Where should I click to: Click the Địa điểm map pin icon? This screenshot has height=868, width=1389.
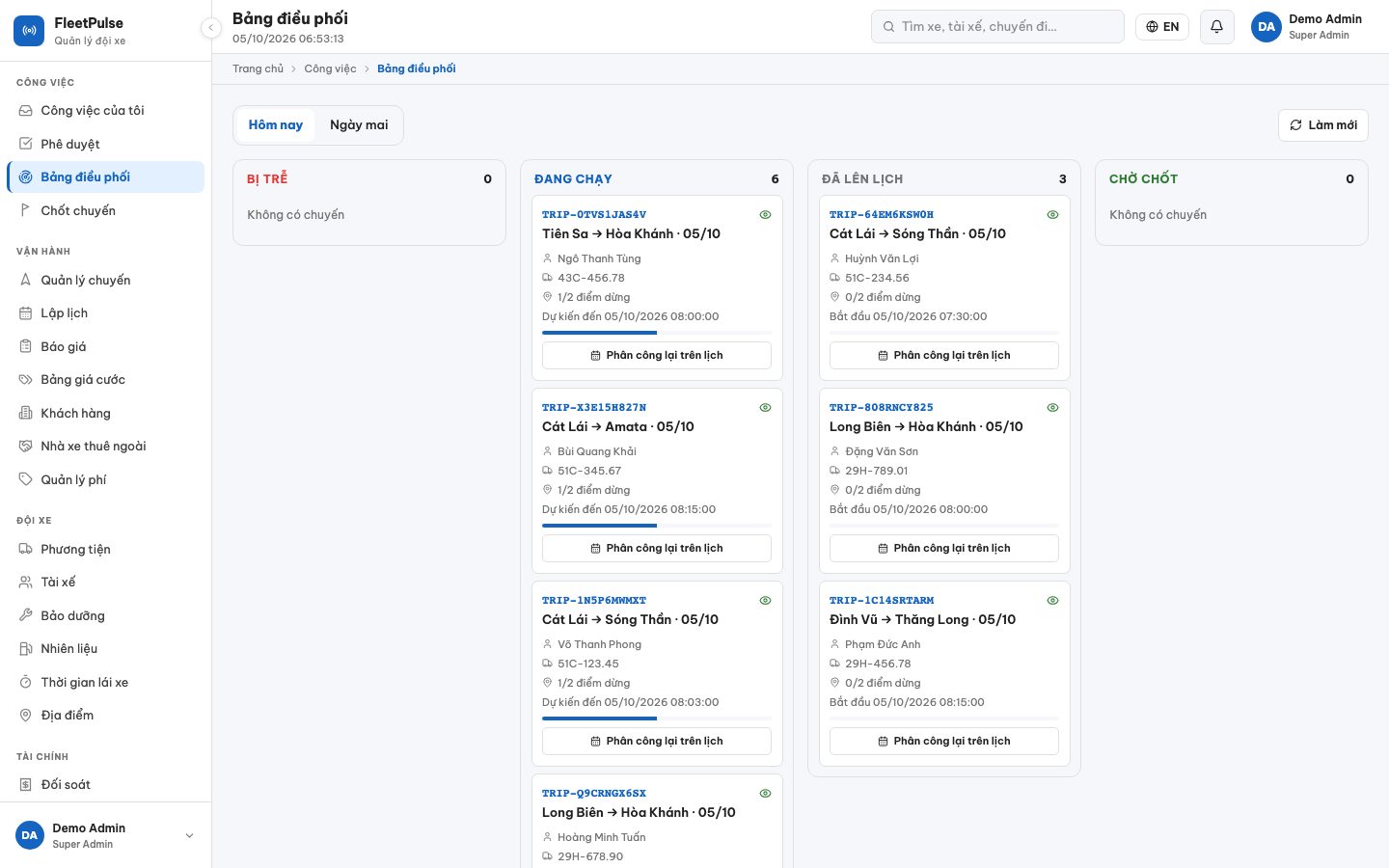[26, 716]
